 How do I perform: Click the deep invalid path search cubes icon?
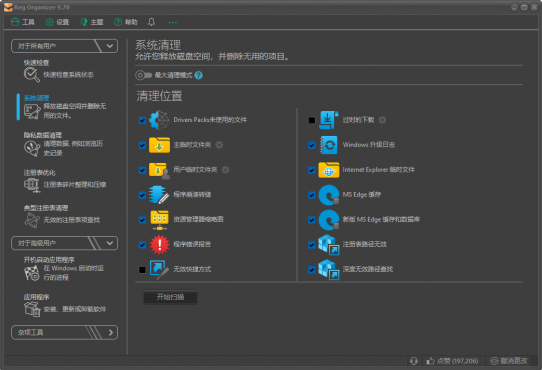click(329, 269)
